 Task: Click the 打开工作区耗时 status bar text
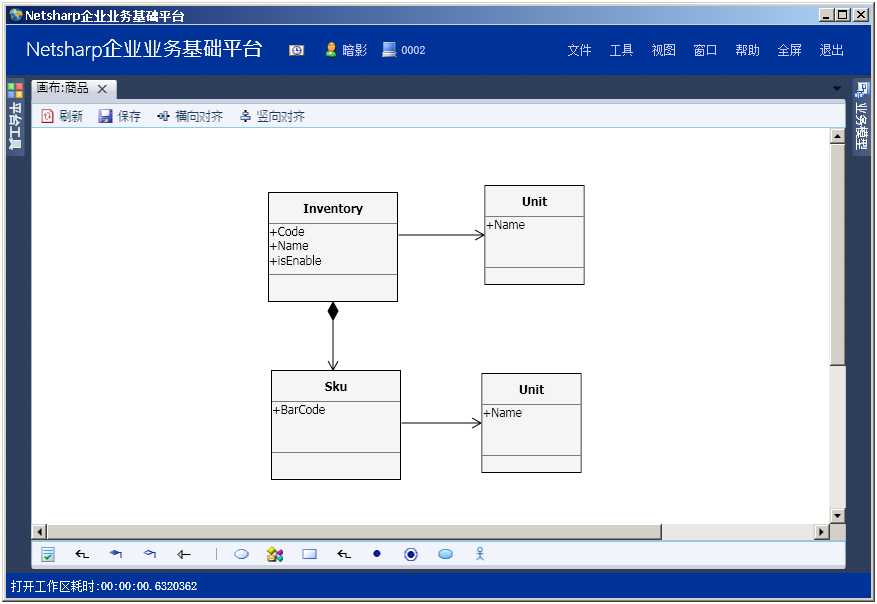pos(104,586)
